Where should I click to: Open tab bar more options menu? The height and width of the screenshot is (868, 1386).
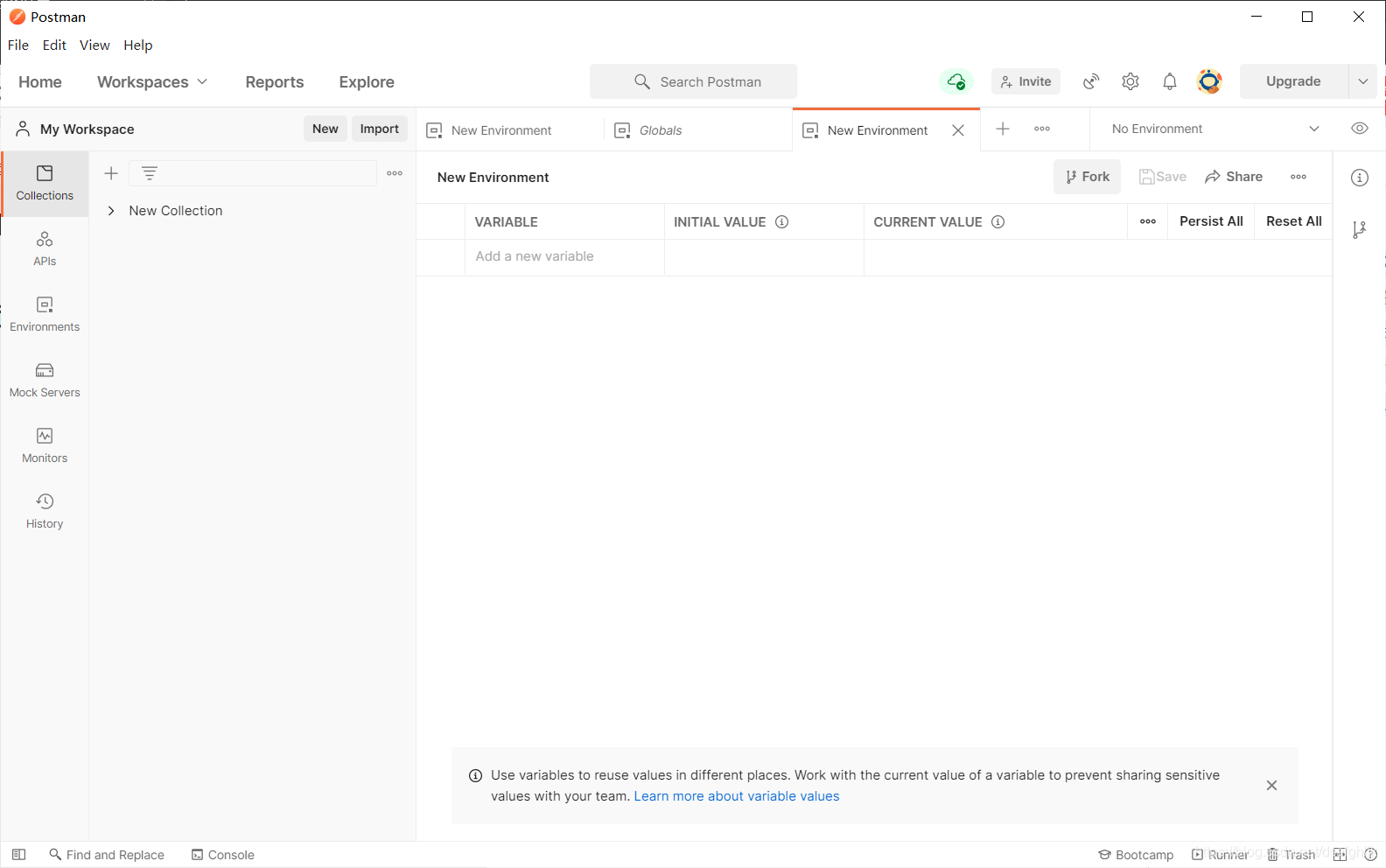1042,129
